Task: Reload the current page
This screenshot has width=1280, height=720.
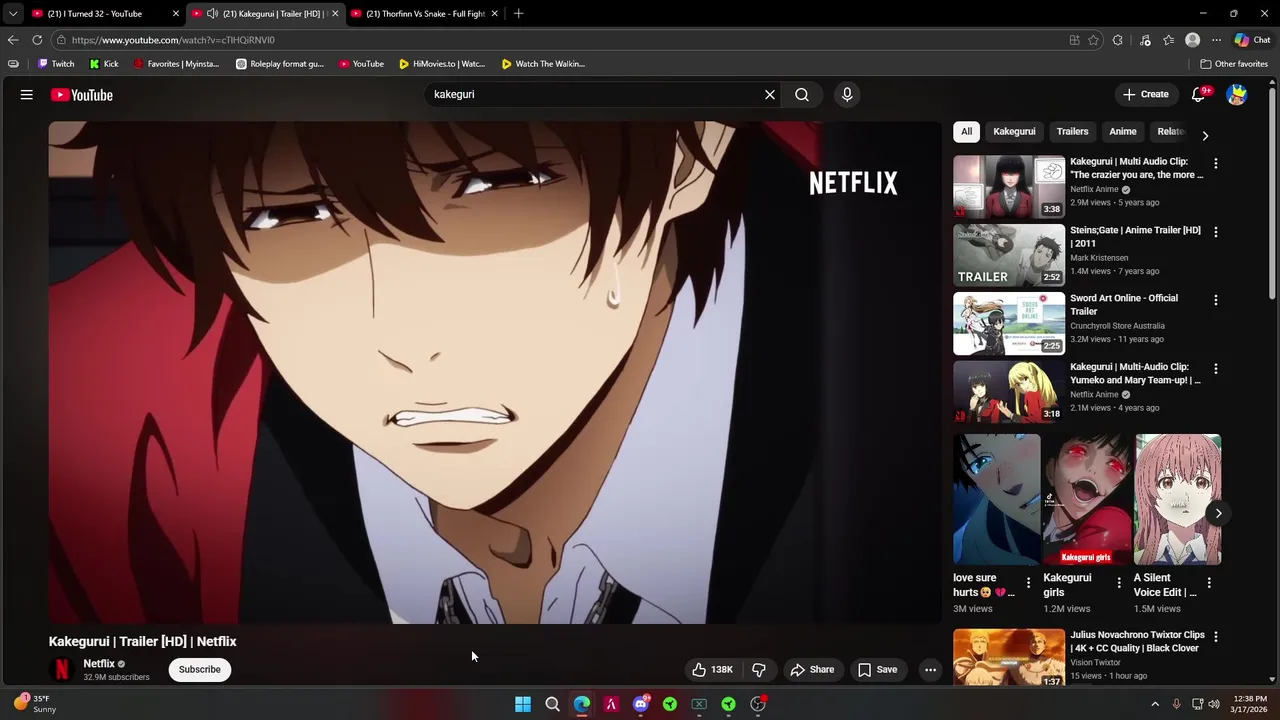Action: click(37, 40)
